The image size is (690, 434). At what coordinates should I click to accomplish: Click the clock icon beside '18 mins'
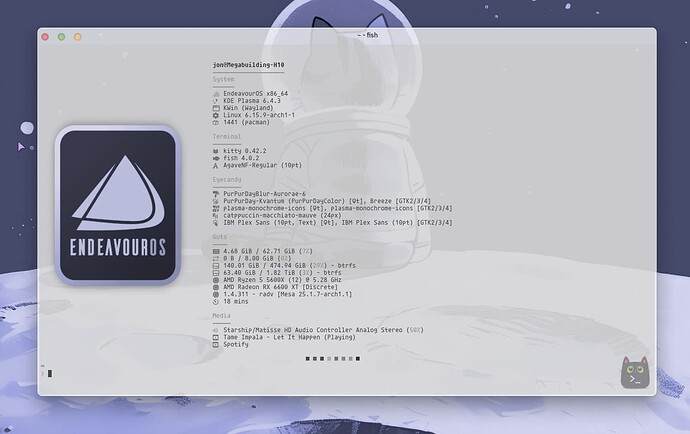tap(216, 302)
